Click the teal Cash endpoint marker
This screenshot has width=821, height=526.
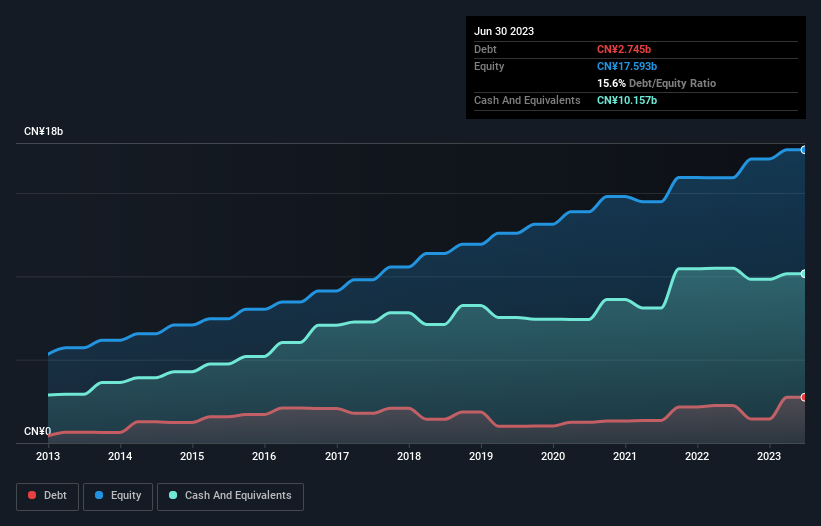(803, 274)
